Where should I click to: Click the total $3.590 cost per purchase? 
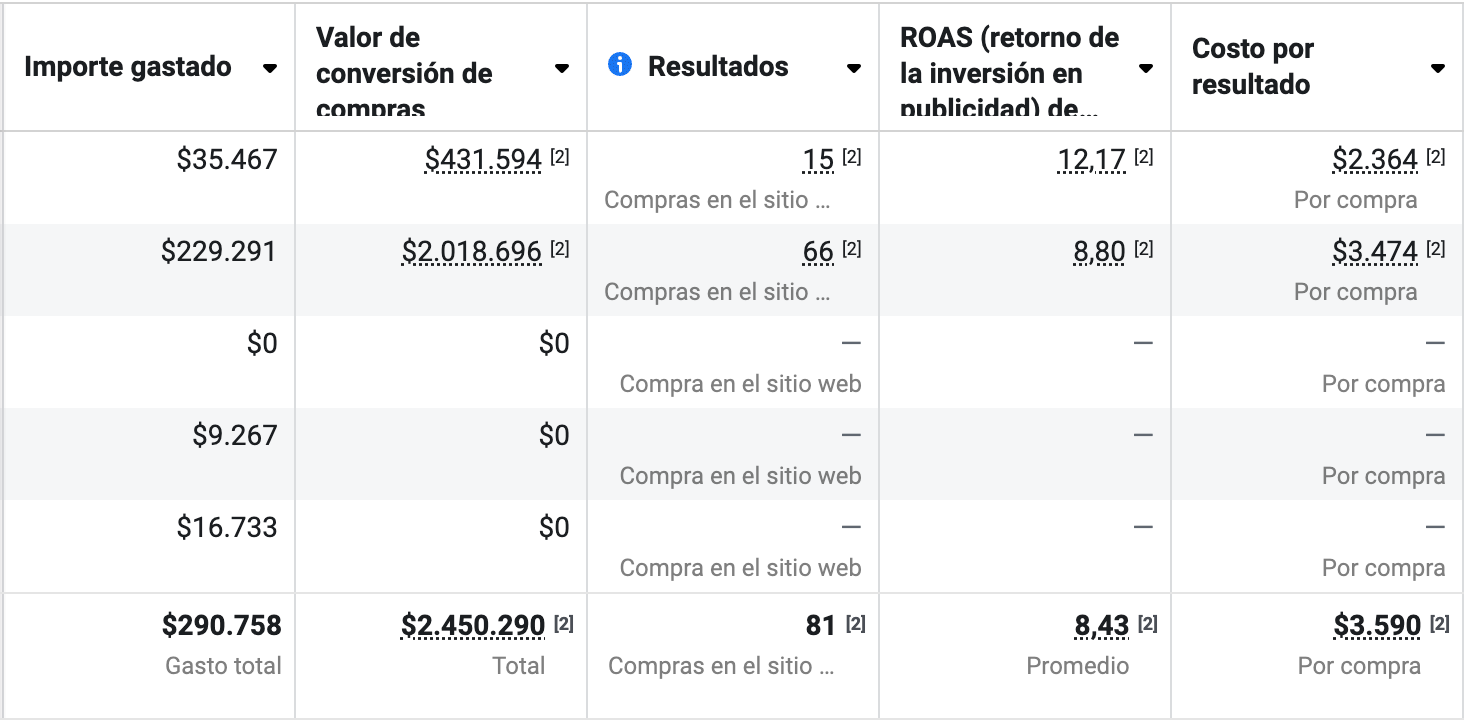[x=1377, y=626]
